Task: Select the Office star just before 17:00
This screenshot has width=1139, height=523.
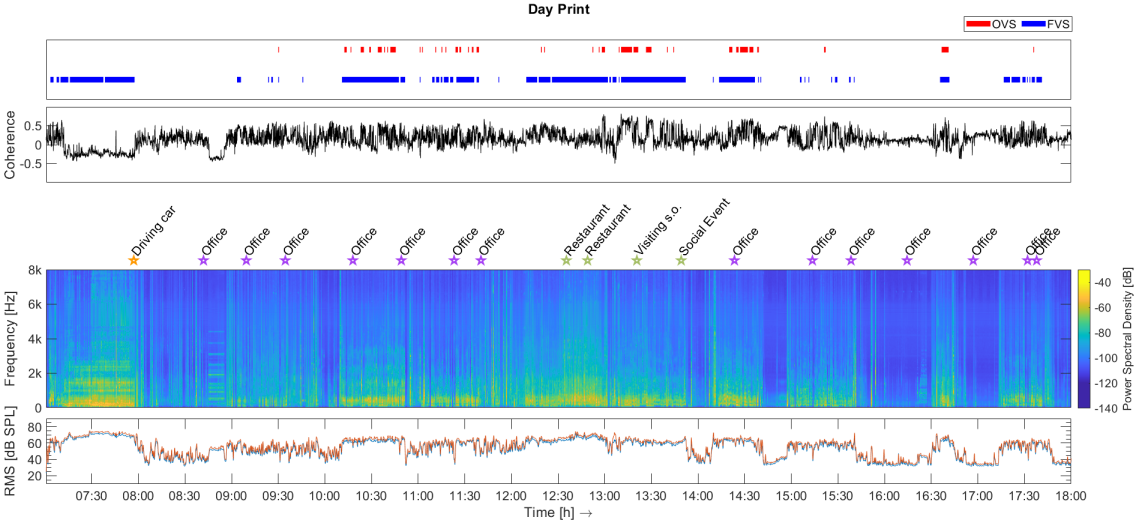Action: click(973, 260)
